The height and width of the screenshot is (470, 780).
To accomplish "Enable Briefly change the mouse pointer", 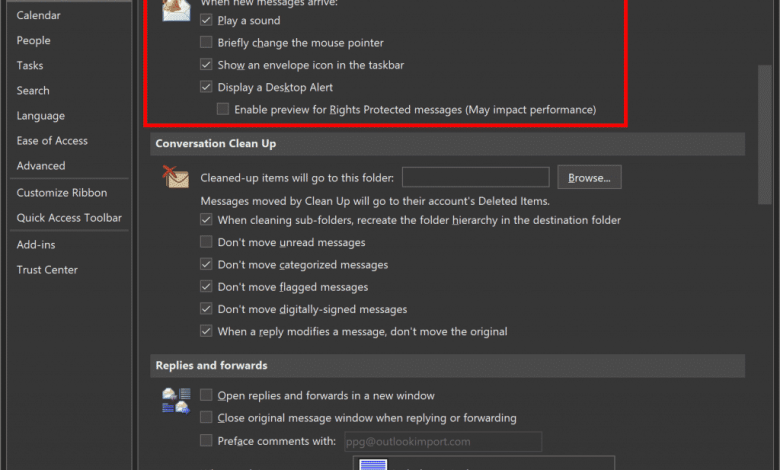I will (x=206, y=42).
